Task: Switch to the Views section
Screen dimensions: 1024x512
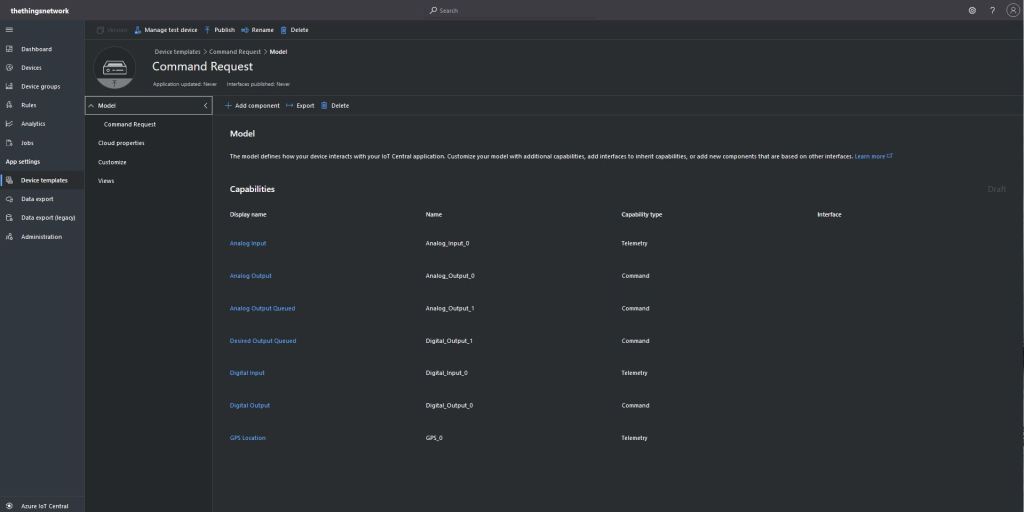Action: coord(106,181)
